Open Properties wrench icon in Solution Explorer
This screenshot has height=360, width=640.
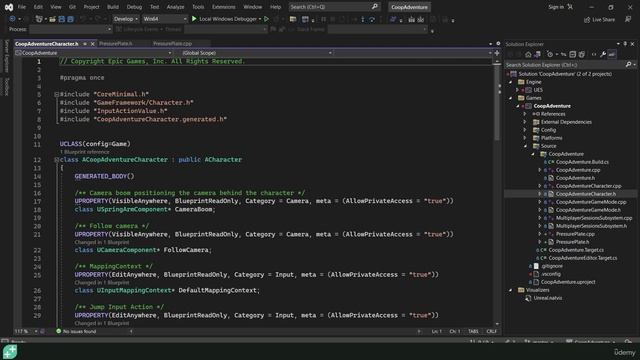point(603,54)
